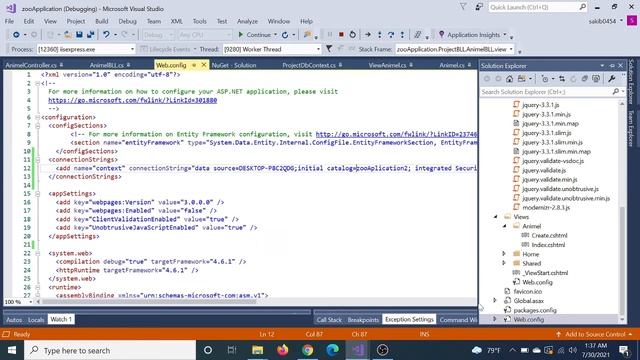Open the Breakpoints tab
The width and height of the screenshot is (640, 360).
pyautogui.click(x=363, y=320)
